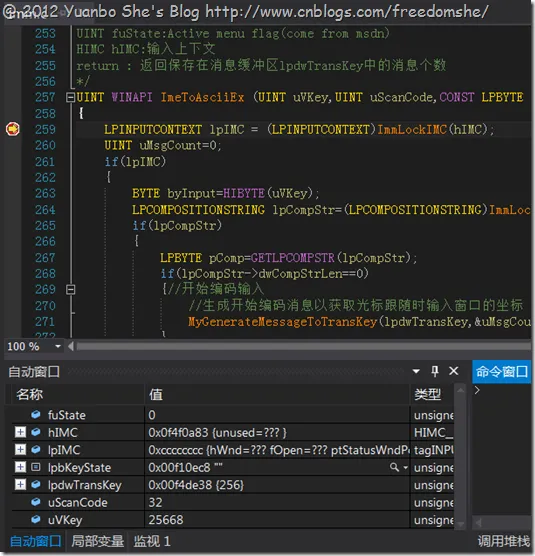Switch to the 局部变量 tab
The image size is (535, 556).
tap(97, 541)
